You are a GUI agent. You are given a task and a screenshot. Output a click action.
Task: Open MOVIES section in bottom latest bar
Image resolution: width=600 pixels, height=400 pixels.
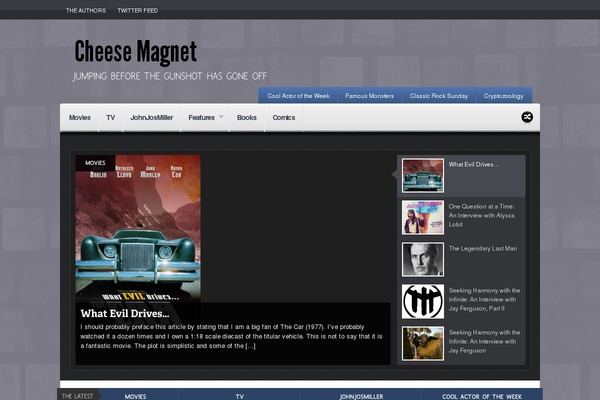[x=135, y=397]
